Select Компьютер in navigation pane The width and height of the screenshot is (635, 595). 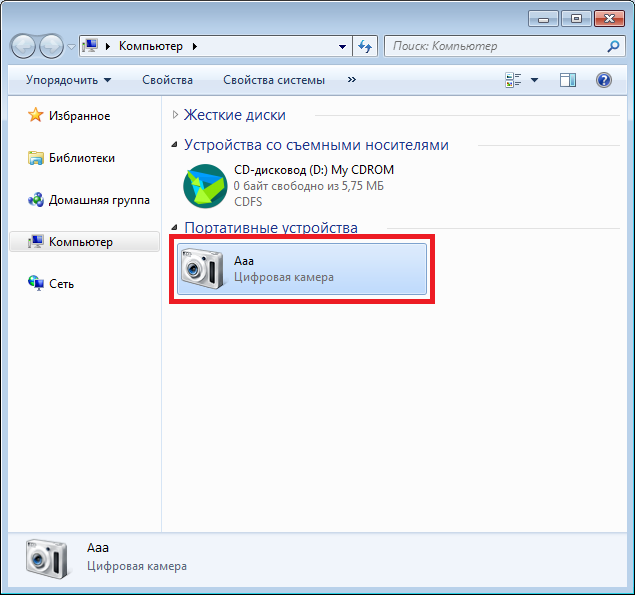(85, 242)
